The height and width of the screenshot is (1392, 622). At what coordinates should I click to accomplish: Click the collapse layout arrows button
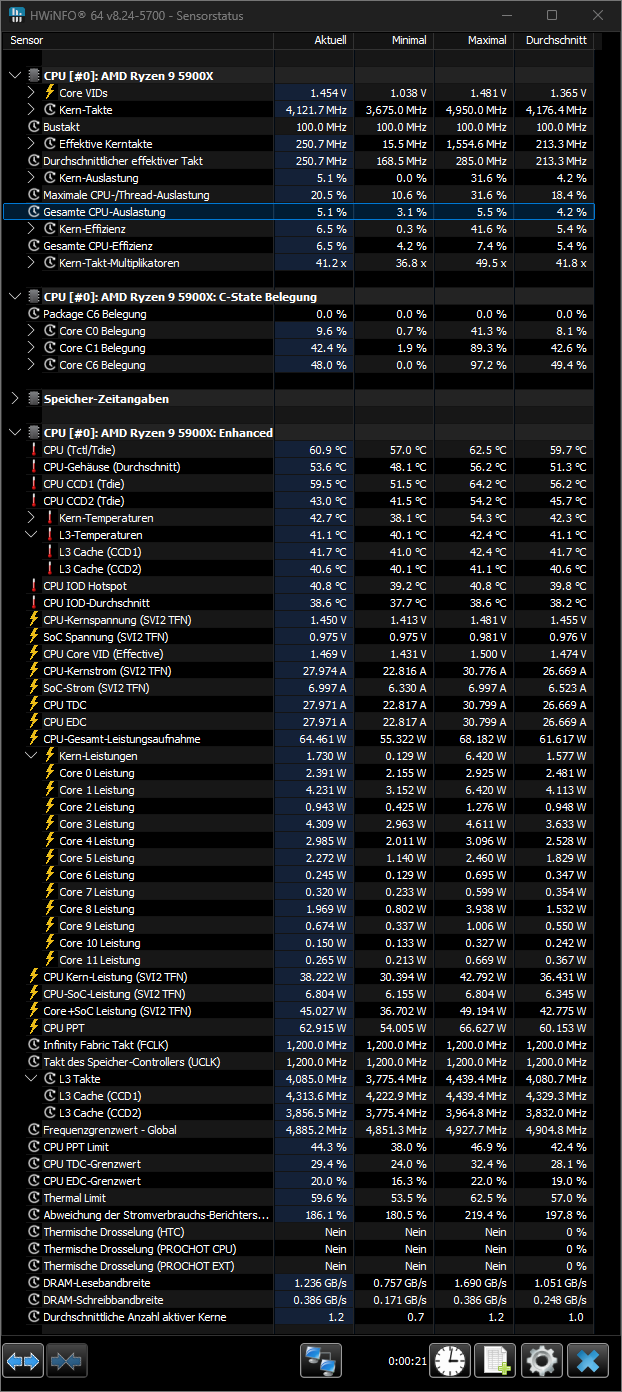point(67,1361)
